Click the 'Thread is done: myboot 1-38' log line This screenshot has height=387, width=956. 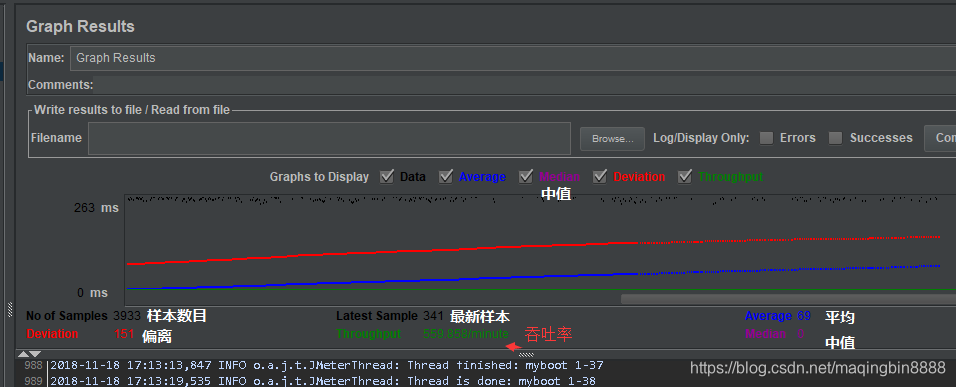pos(323,382)
